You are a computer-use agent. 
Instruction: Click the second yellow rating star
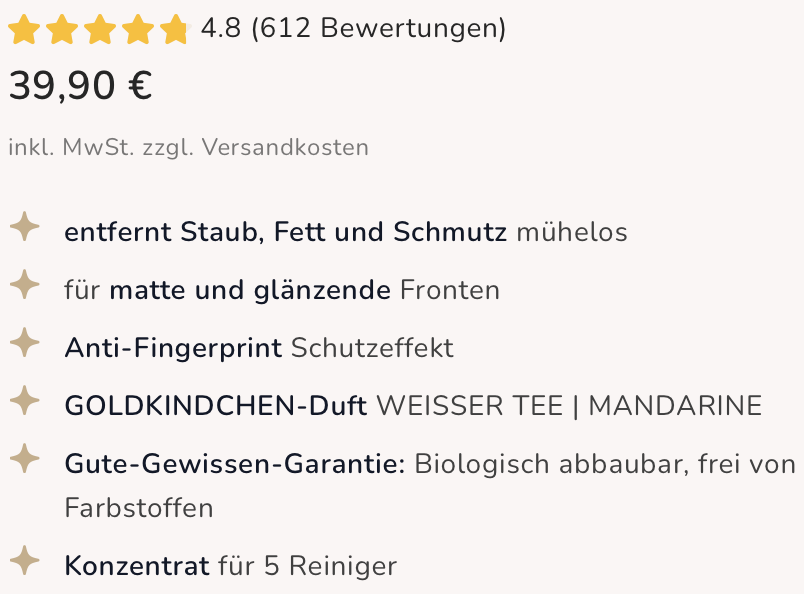[62, 29]
